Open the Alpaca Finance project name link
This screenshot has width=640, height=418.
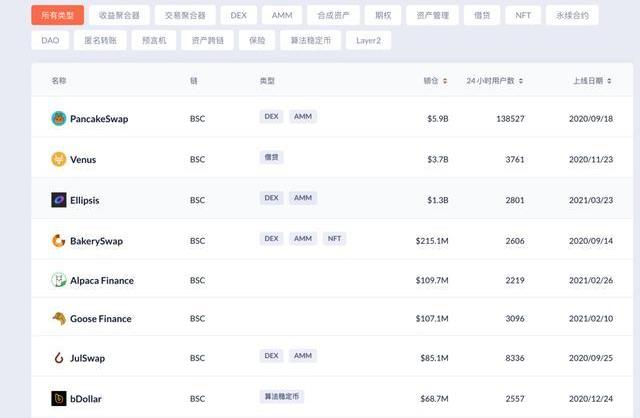pyautogui.click(x=102, y=281)
